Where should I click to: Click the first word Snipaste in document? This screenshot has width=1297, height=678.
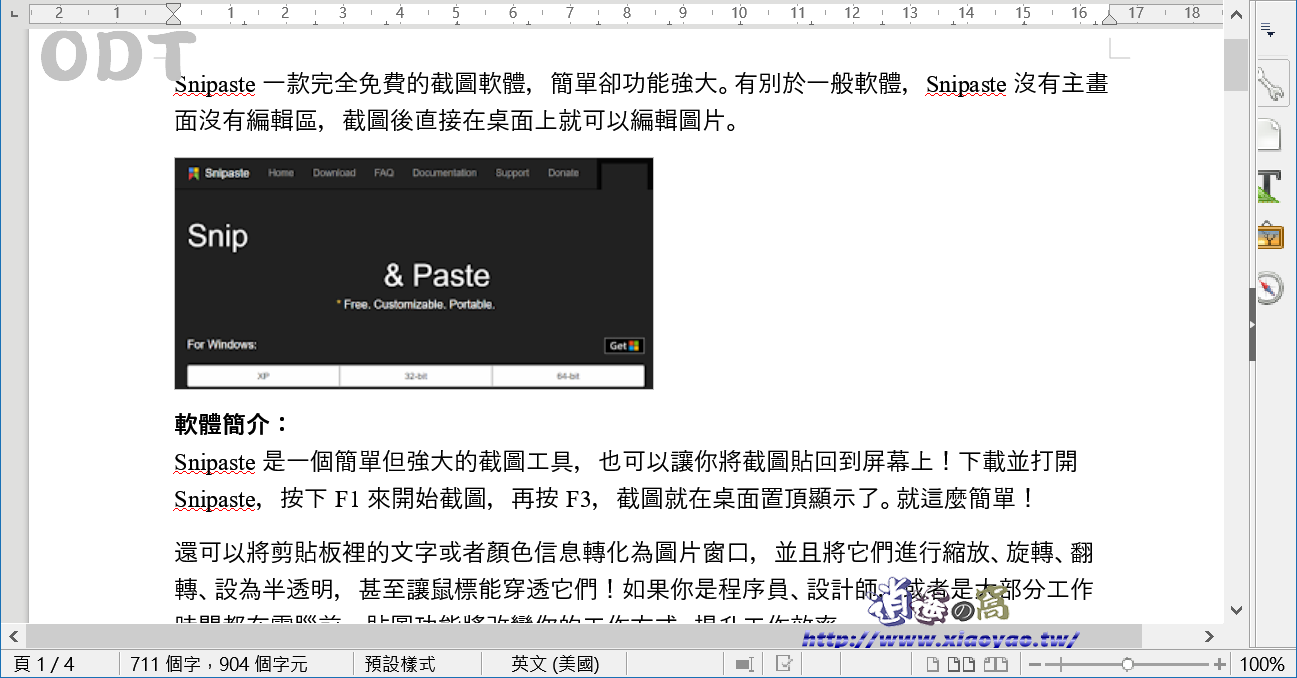click(x=215, y=84)
